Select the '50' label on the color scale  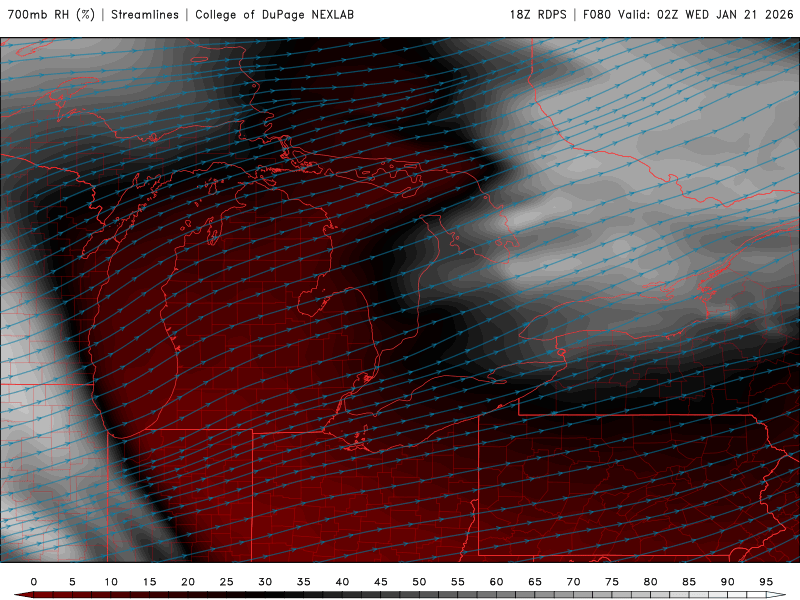pyautogui.click(x=419, y=582)
